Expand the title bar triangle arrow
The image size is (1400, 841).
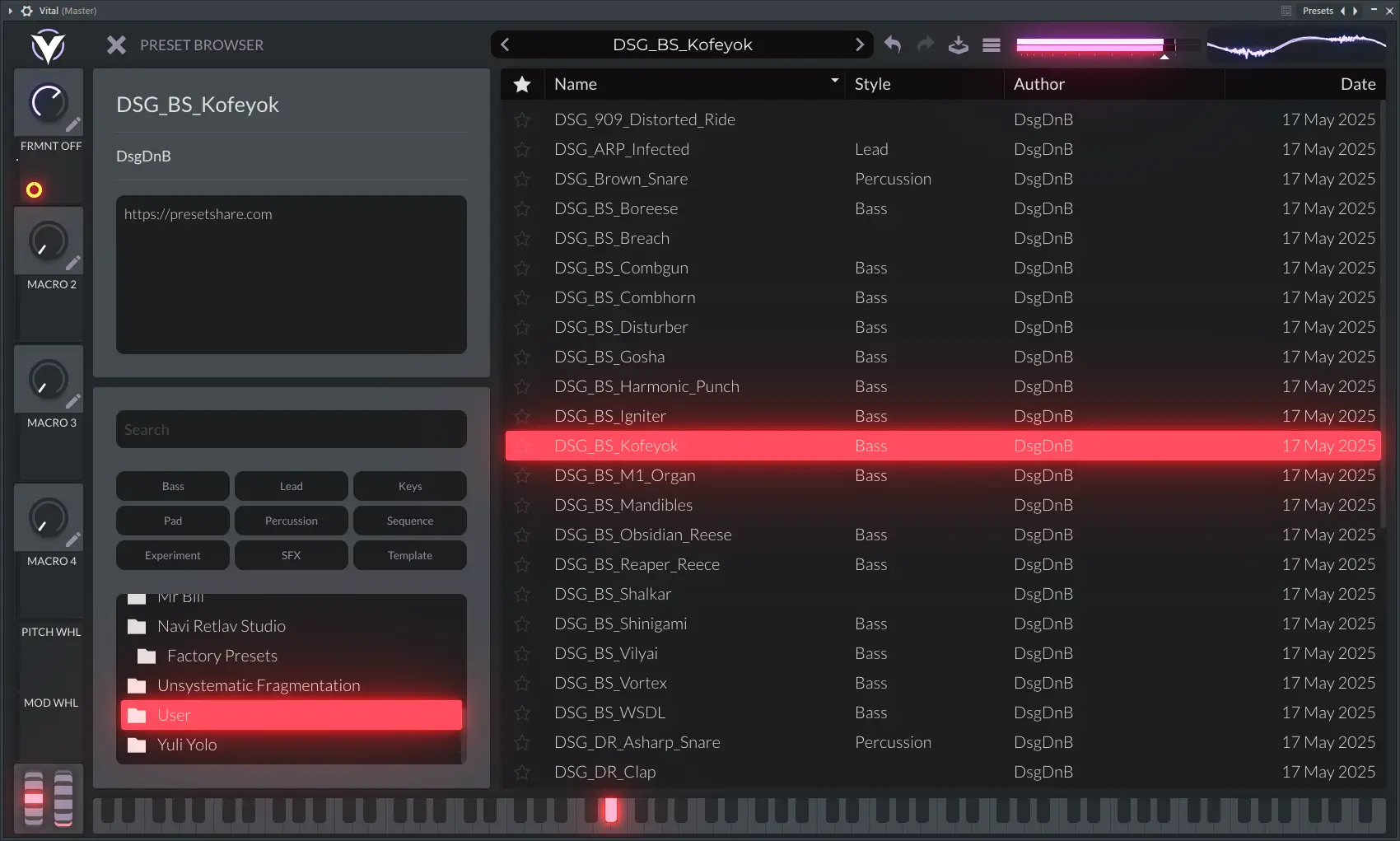[11, 11]
